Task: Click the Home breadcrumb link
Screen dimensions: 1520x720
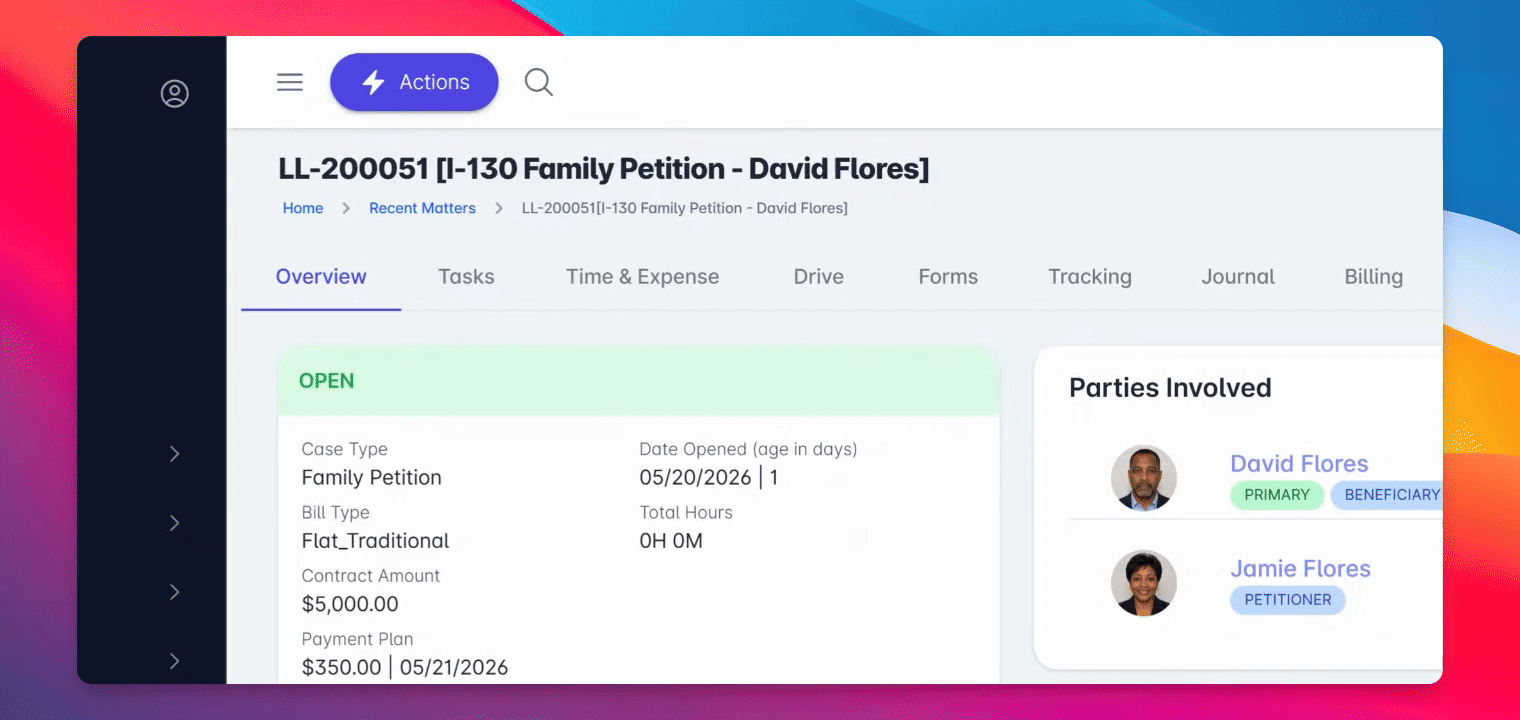Action: click(x=303, y=208)
